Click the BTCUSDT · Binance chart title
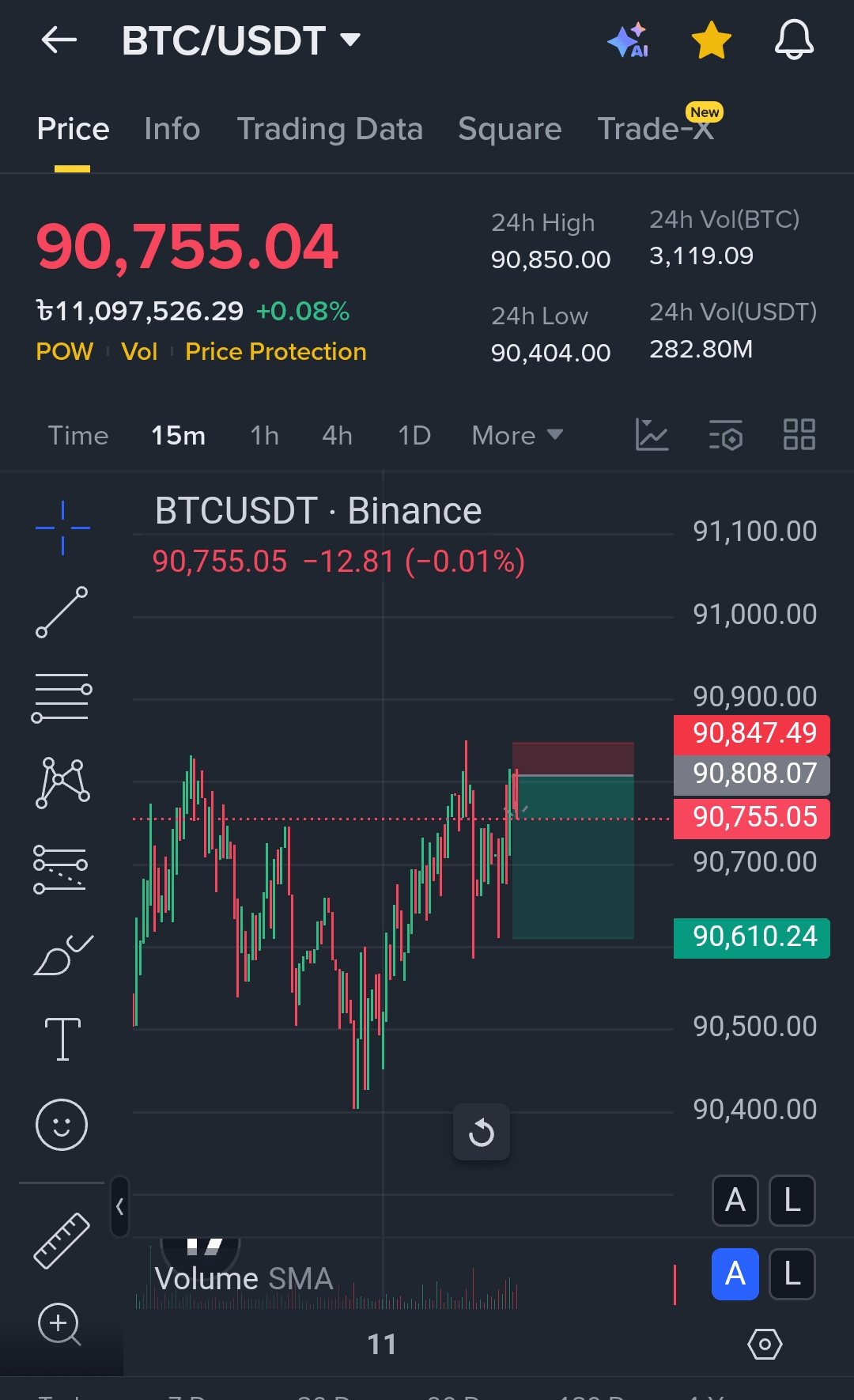The width and height of the screenshot is (854, 1400). [318, 511]
